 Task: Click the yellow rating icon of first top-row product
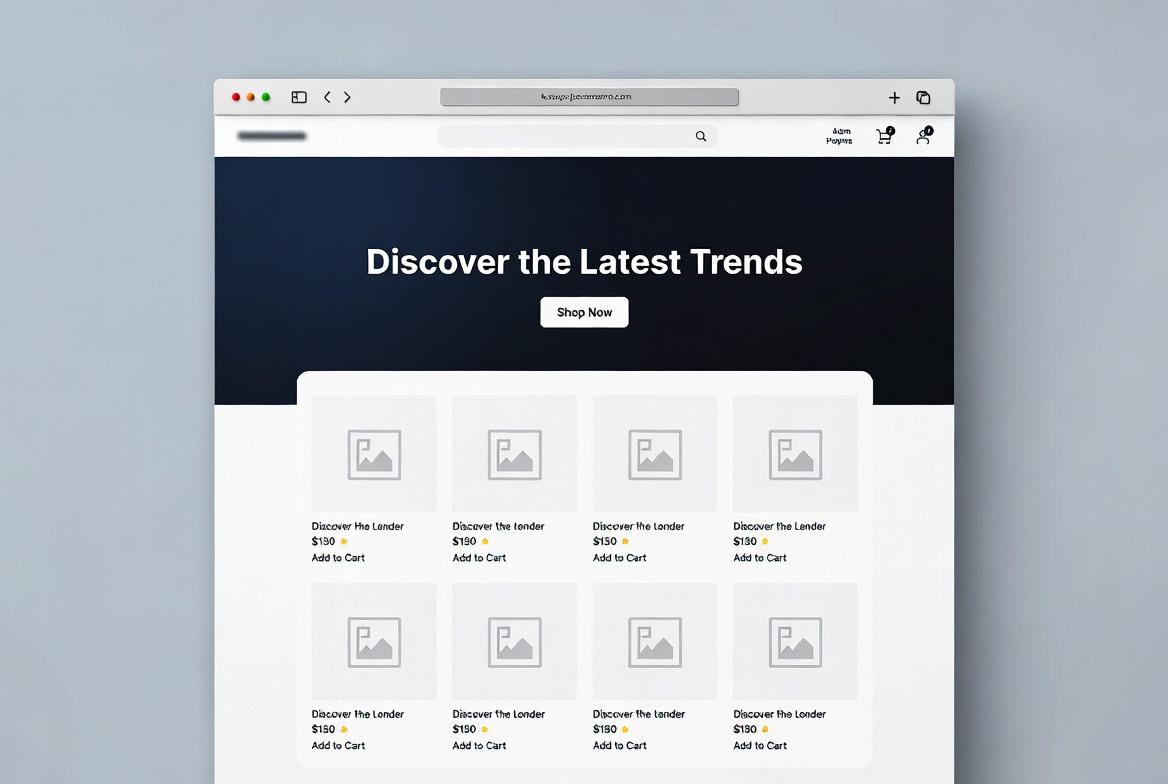(x=343, y=542)
